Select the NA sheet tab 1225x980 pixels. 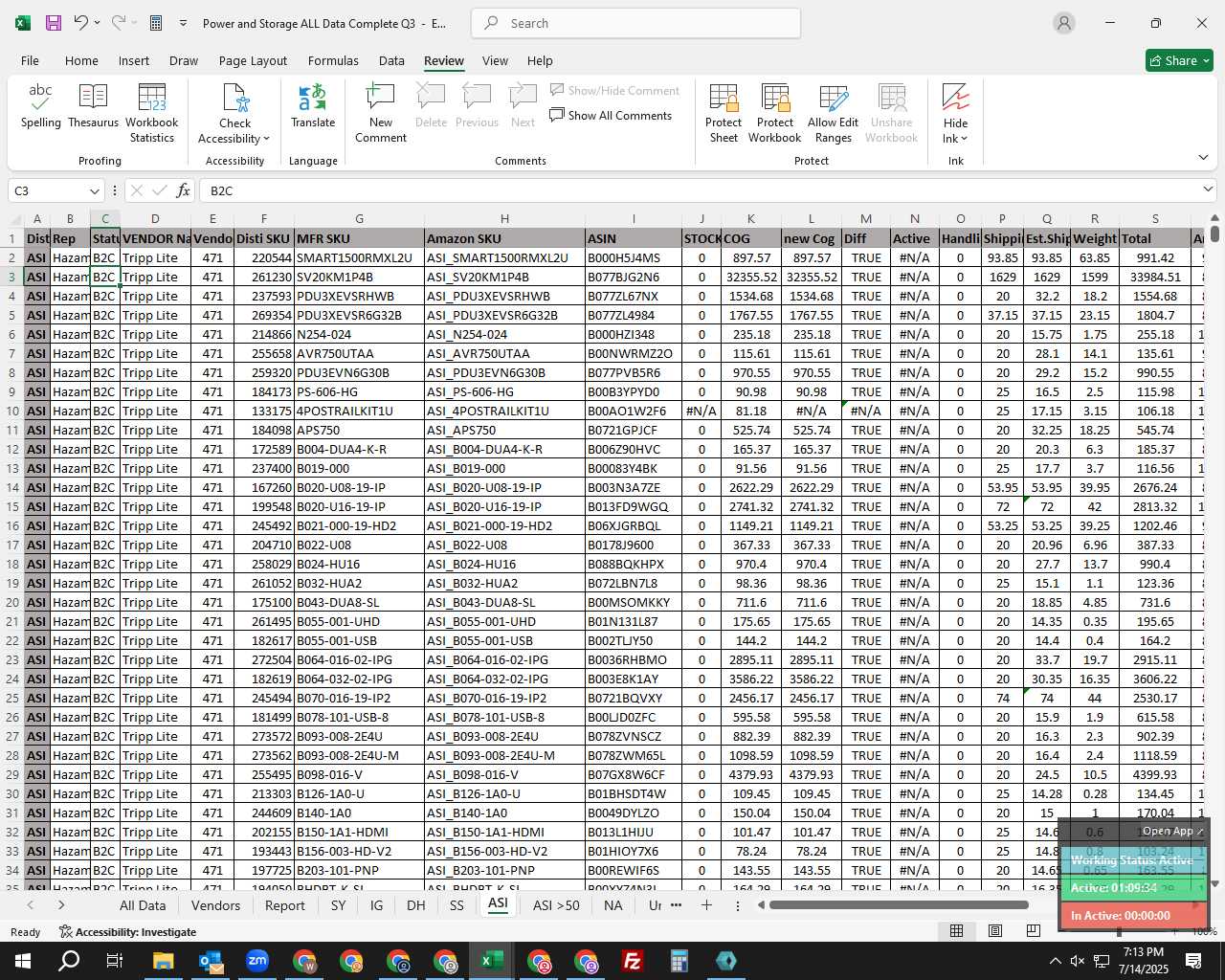(613, 905)
